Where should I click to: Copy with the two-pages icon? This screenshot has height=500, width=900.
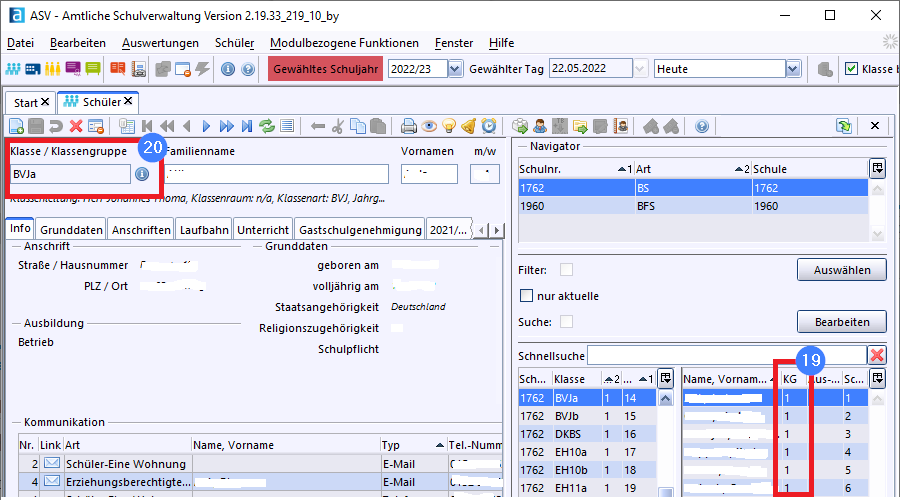tap(358, 126)
